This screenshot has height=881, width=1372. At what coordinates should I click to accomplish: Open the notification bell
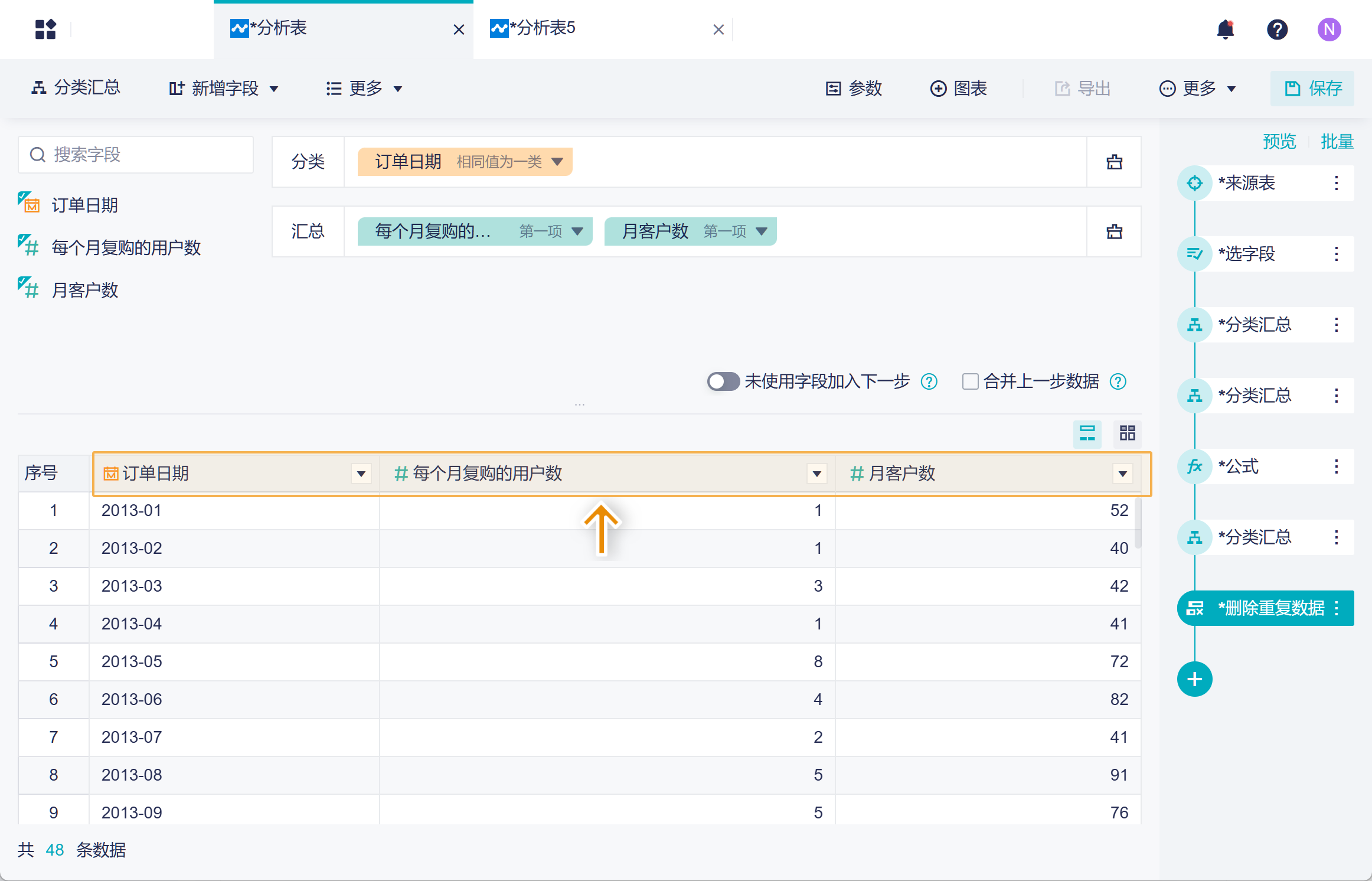(x=1226, y=29)
